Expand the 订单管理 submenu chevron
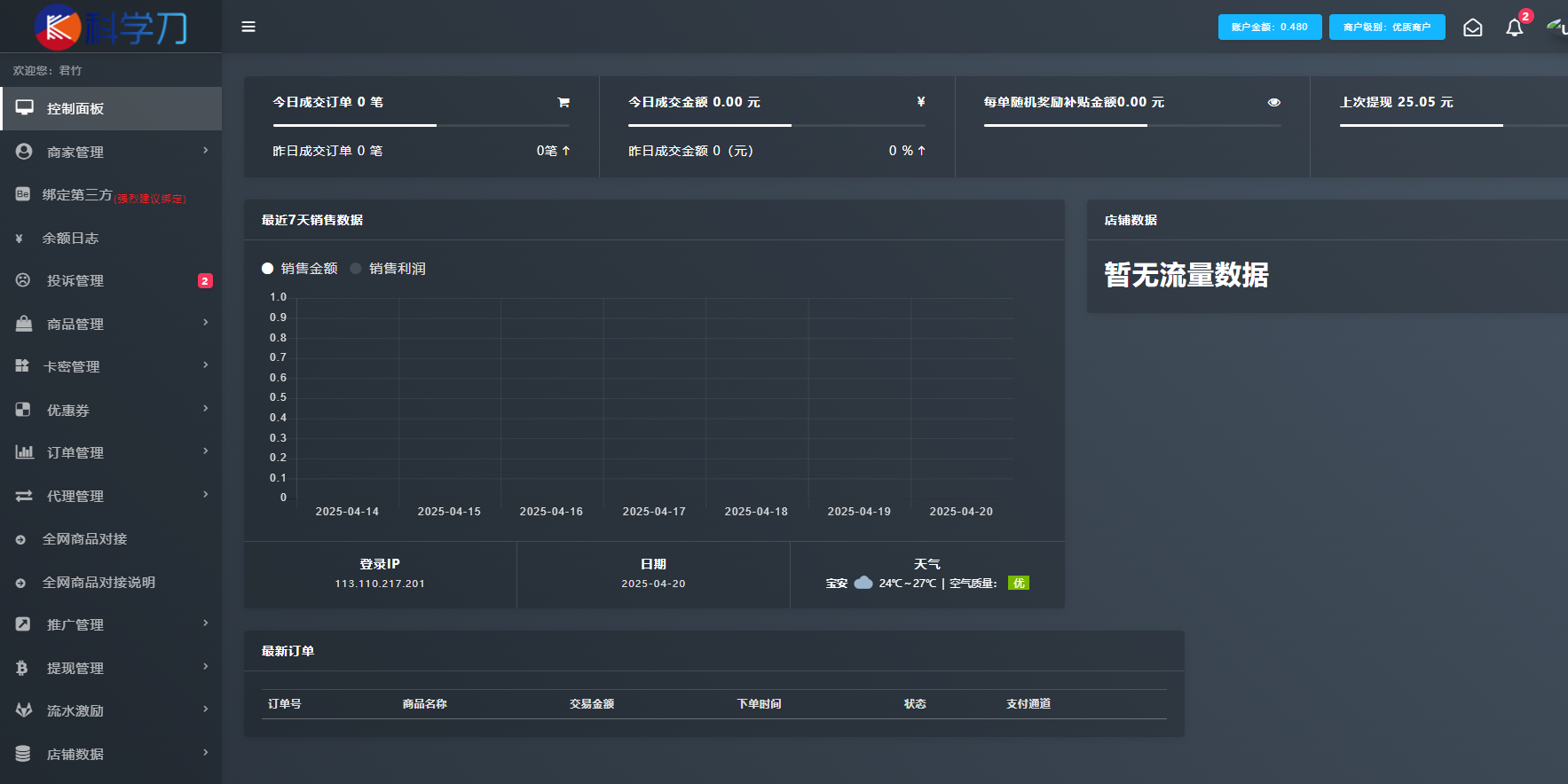The width and height of the screenshot is (1568, 784). pos(206,451)
